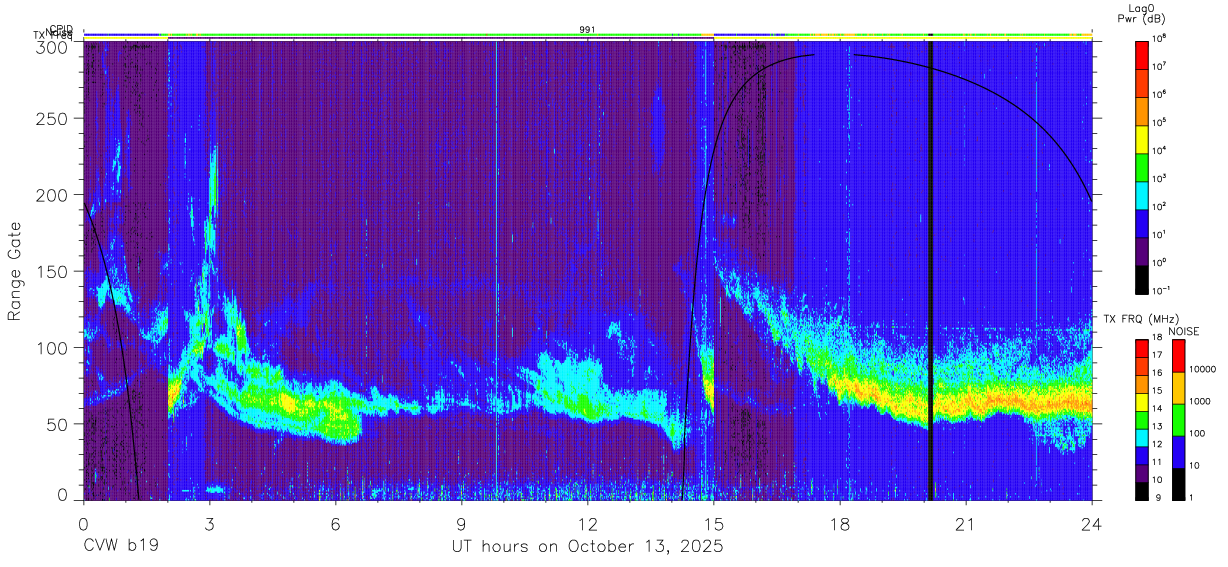Click the blue segment of the NOISE colorbar
Viewport: 1228px width, 567px height.
(1179, 452)
